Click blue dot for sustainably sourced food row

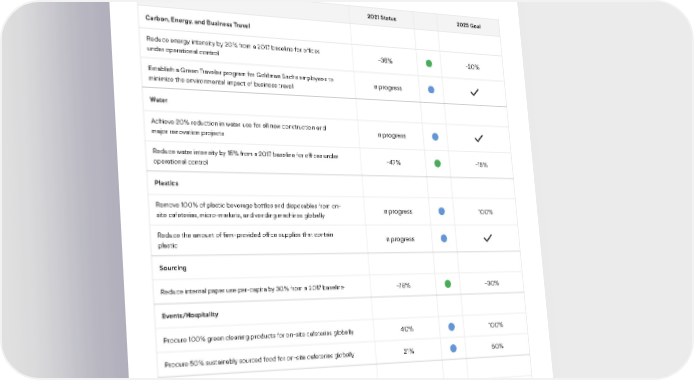[x=453, y=349]
